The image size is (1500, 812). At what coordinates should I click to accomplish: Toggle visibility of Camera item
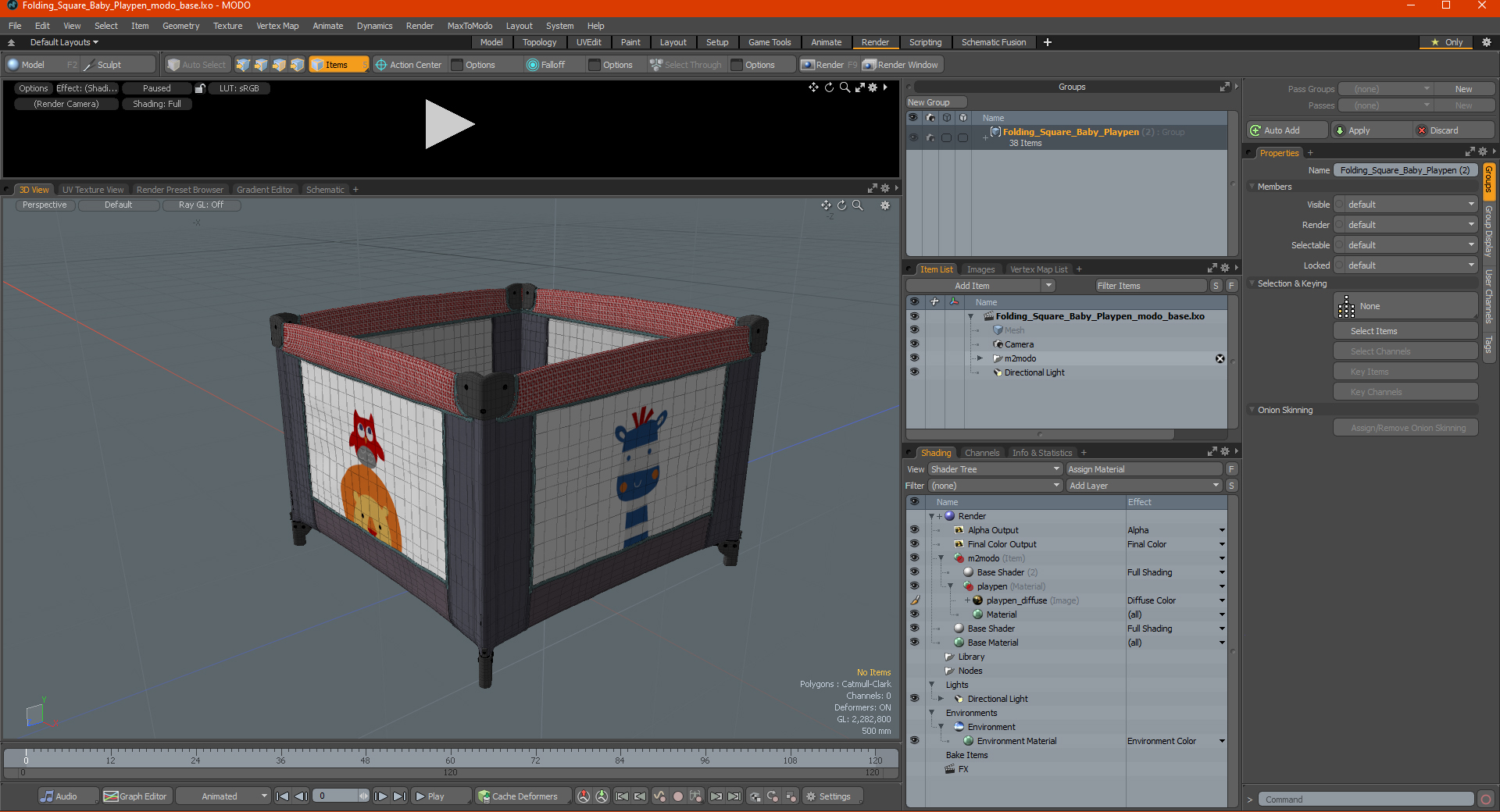(914, 344)
